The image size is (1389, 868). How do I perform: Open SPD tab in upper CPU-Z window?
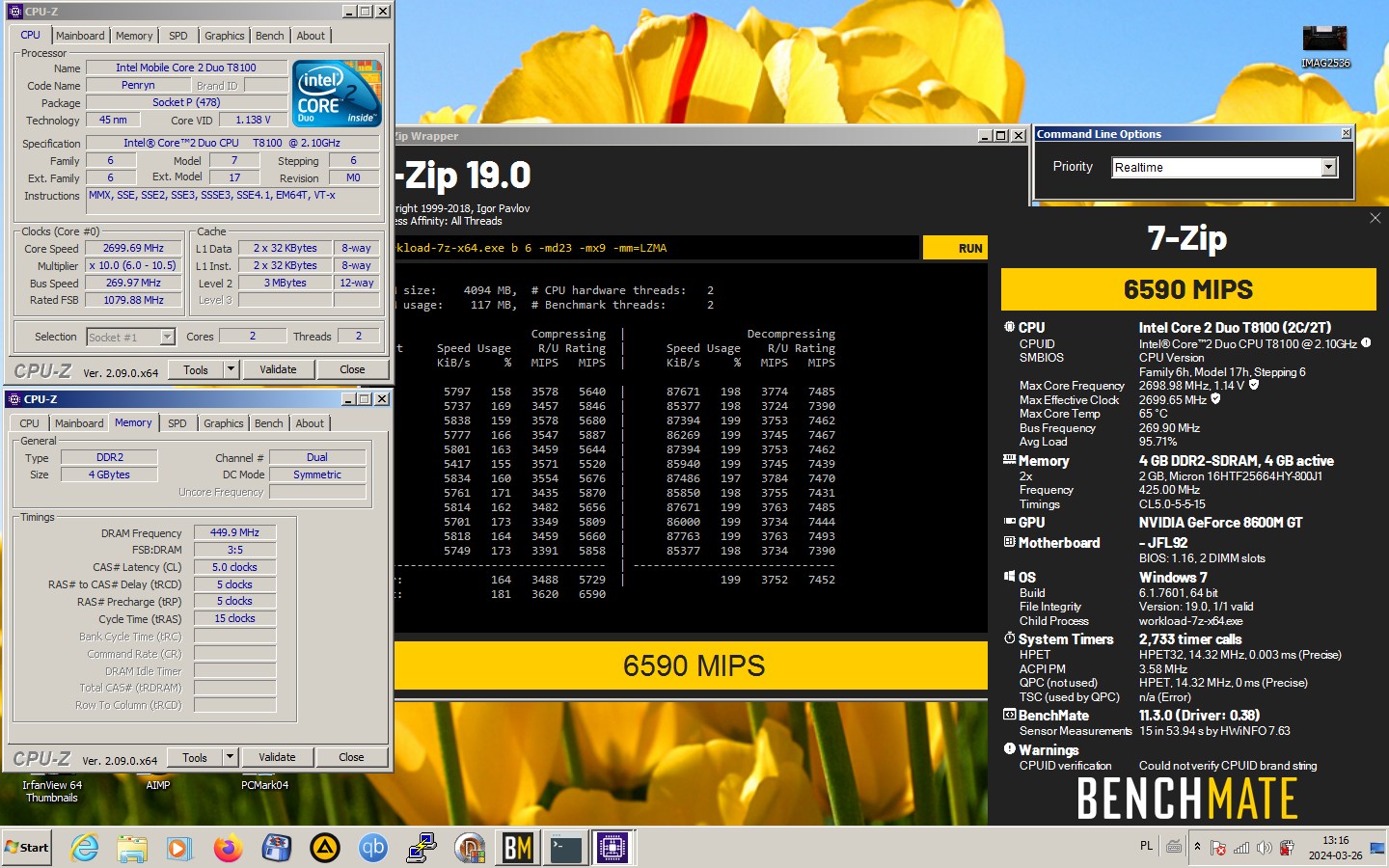coord(178,36)
